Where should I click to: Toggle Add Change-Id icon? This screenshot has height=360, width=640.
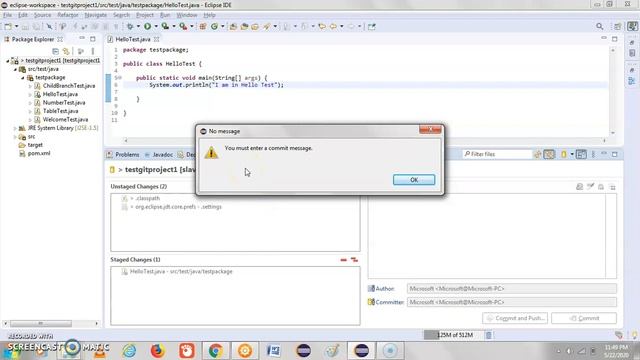[x=601, y=187]
